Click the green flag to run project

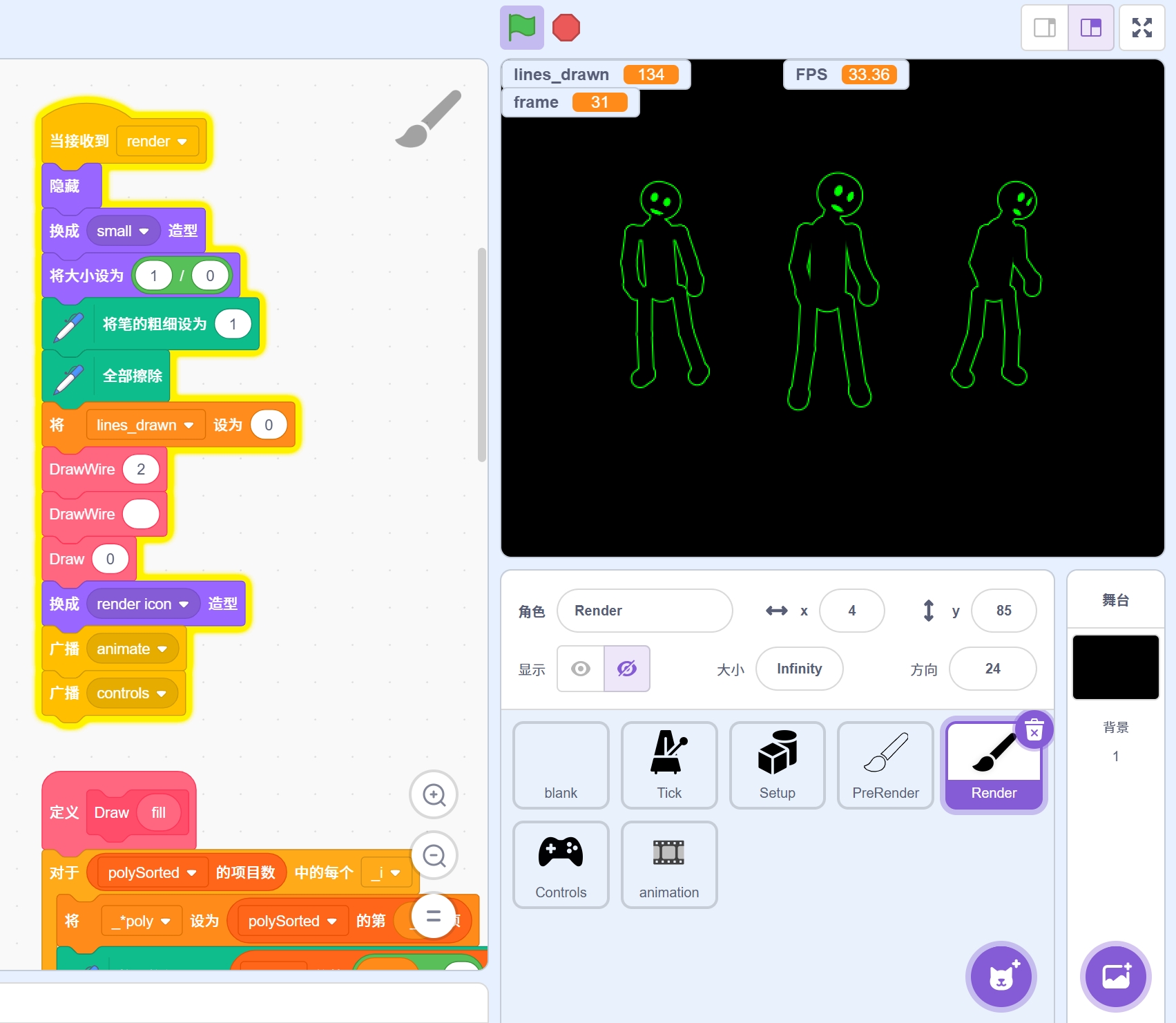[521, 28]
